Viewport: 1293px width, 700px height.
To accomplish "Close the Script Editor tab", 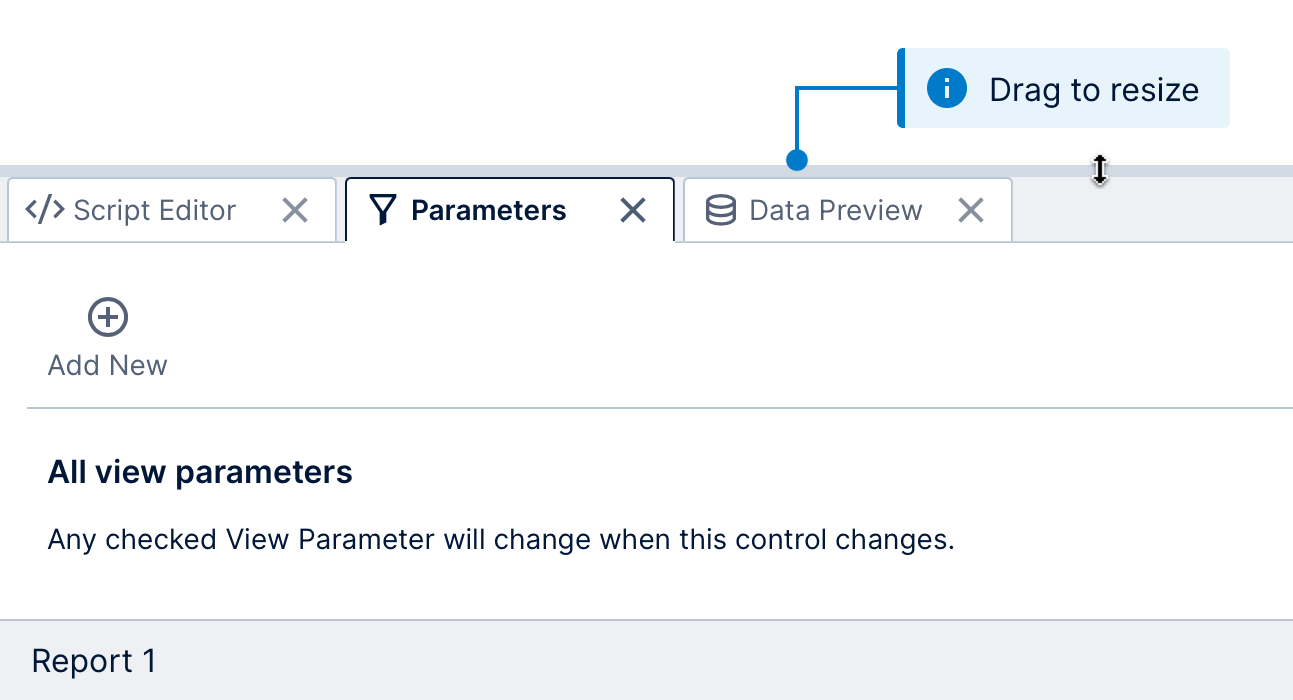I will point(295,210).
